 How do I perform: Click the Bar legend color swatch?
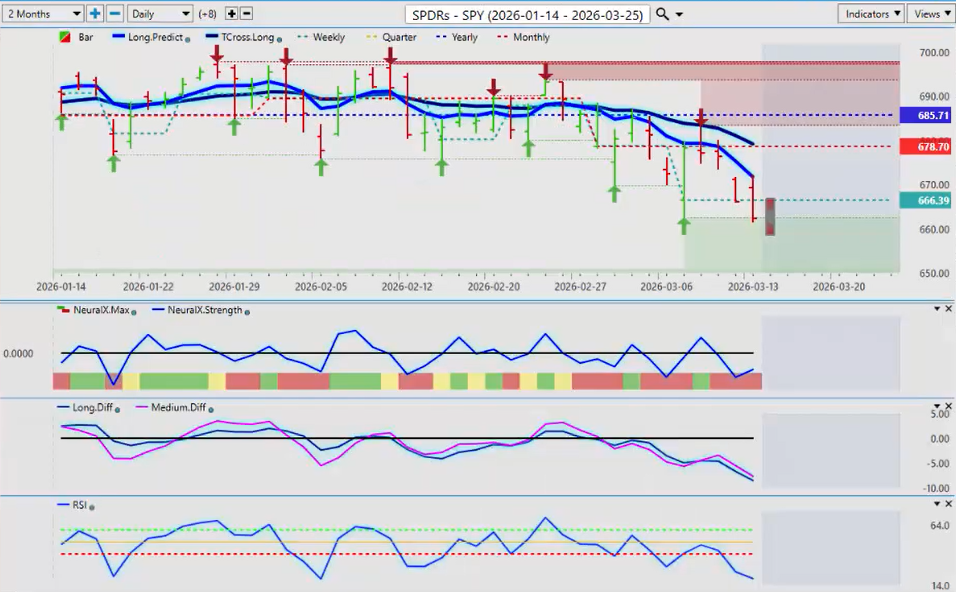[x=66, y=38]
